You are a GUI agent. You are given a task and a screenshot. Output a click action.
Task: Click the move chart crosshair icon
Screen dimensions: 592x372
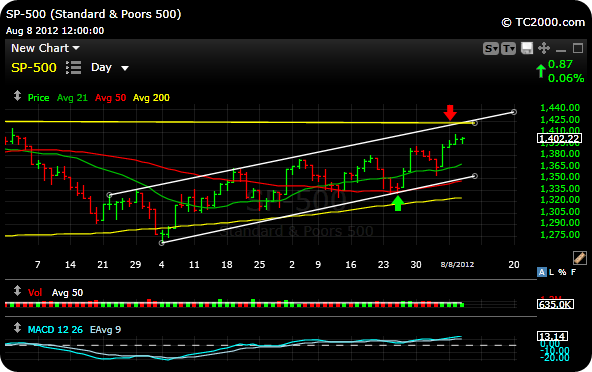click(x=544, y=48)
